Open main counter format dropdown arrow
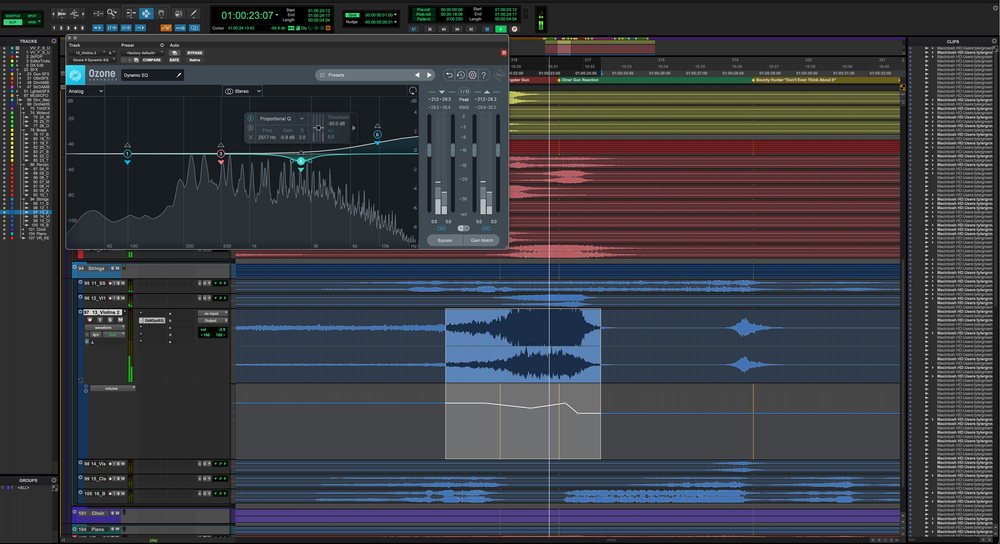This screenshot has width=1000, height=544. (x=277, y=15)
